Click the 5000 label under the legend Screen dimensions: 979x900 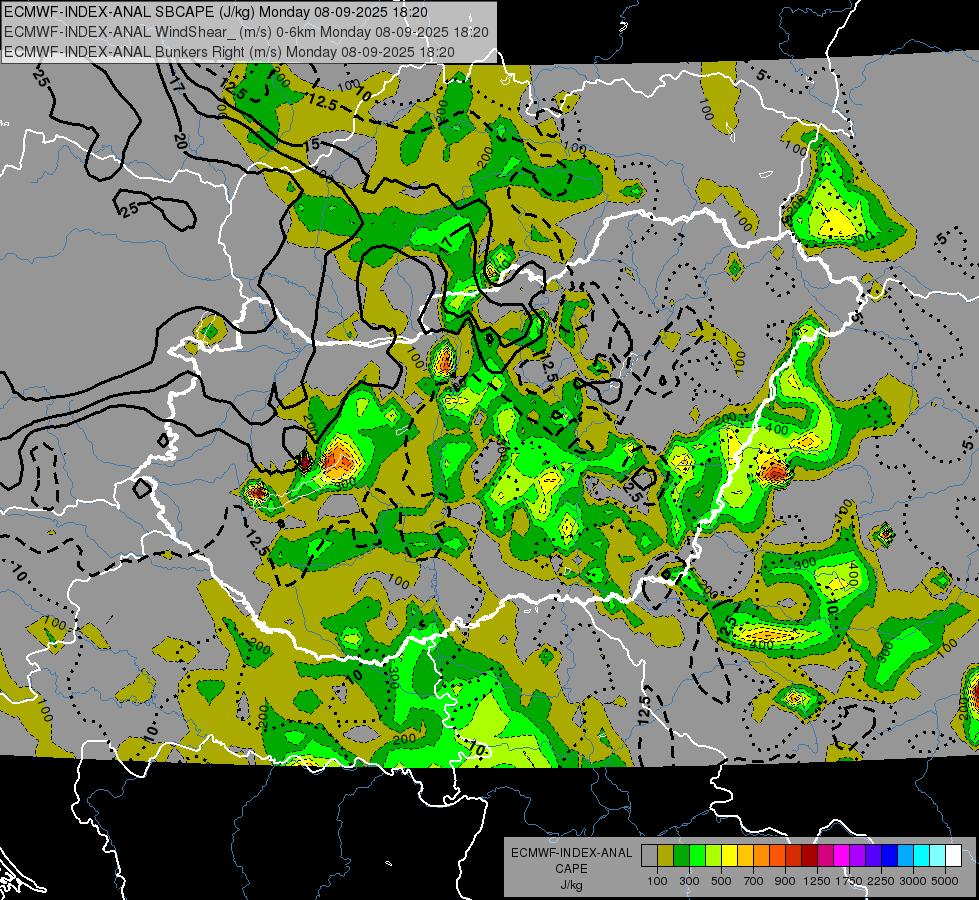pyautogui.click(x=945, y=881)
